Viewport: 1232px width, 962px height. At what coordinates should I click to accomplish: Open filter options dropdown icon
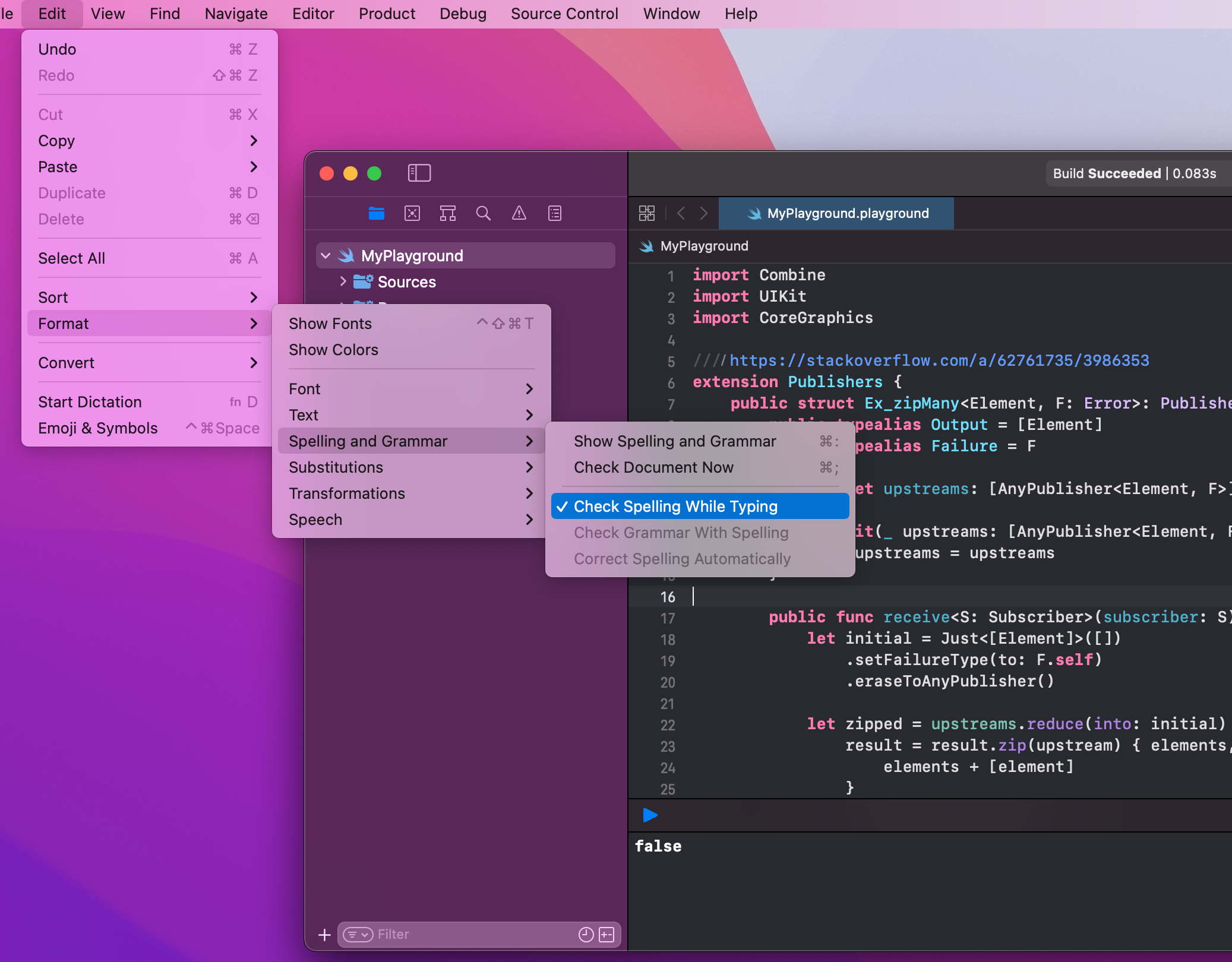point(358,935)
